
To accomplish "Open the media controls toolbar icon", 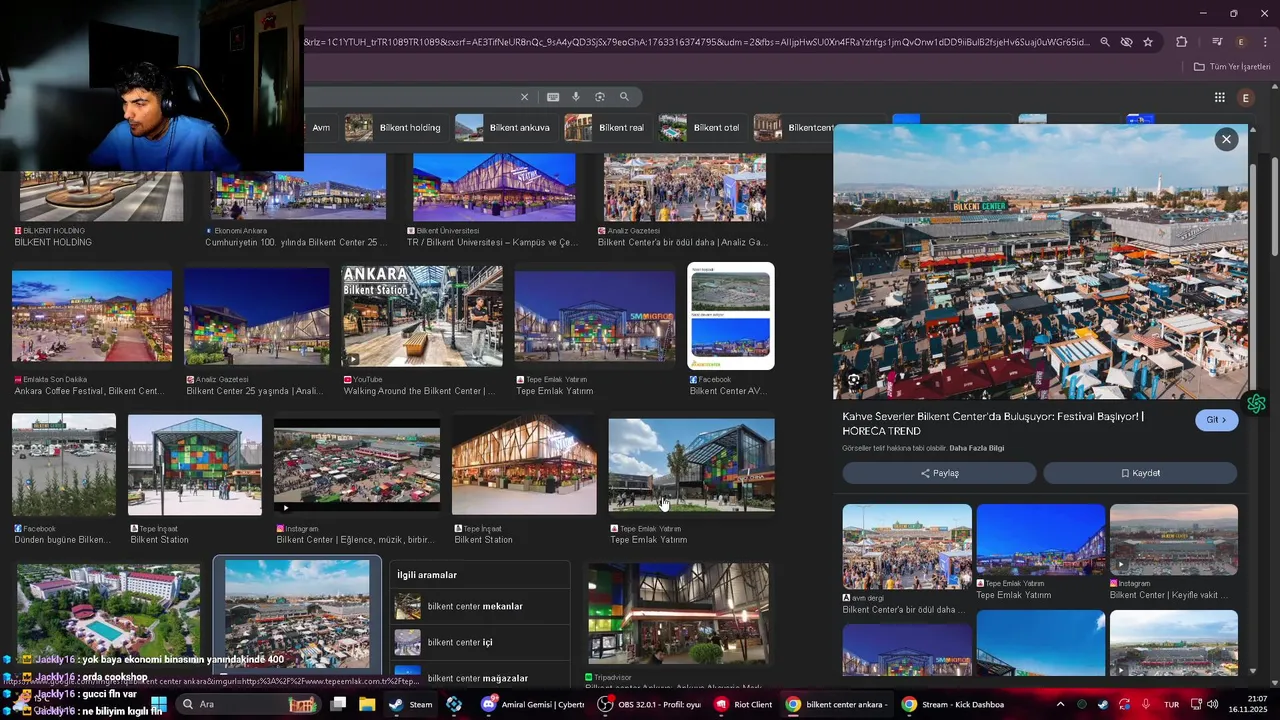I will point(1217,42).
